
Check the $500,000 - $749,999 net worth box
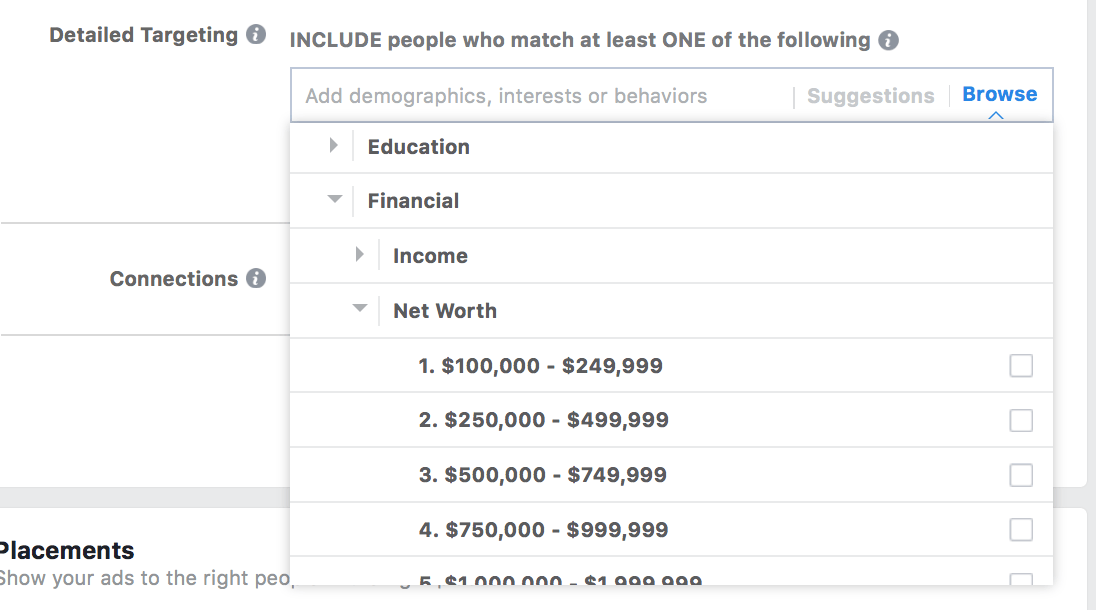tap(1021, 475)
